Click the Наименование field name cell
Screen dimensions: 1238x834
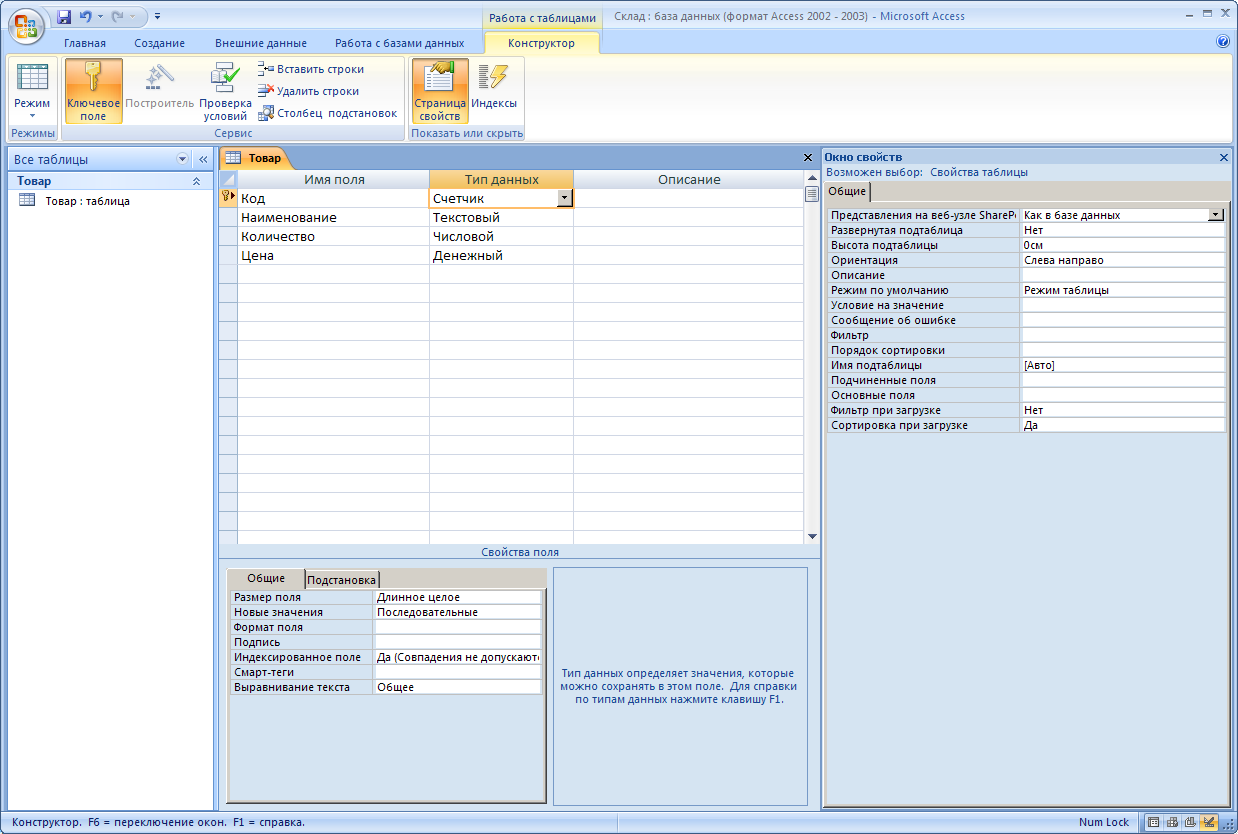click(x=333, y=217)
